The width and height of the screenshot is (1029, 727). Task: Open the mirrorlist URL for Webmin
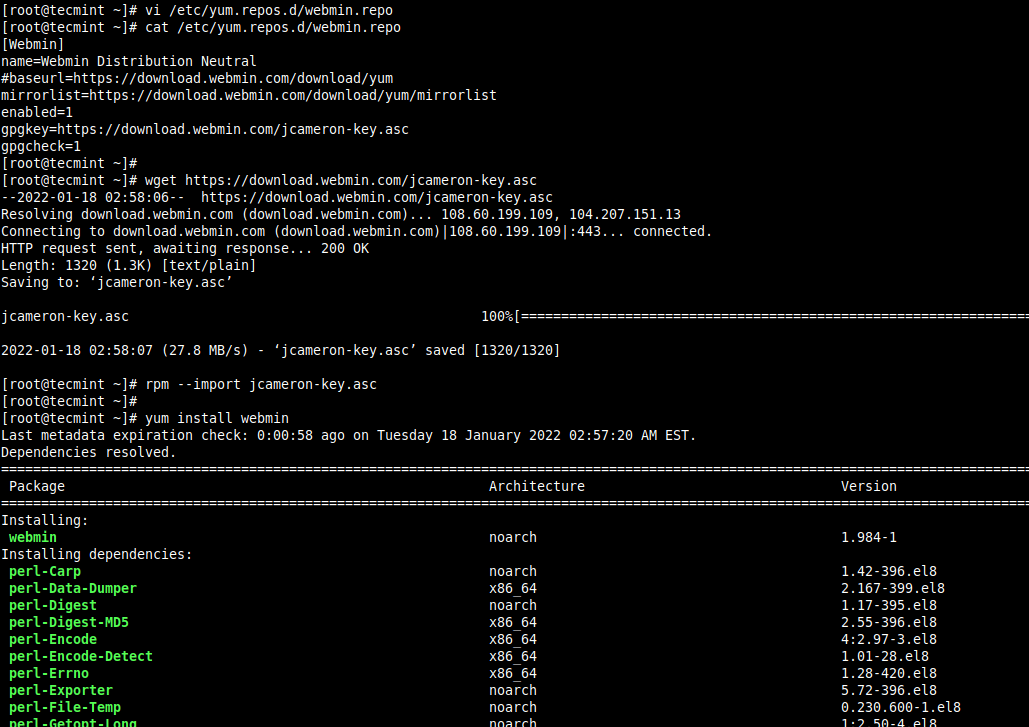(247, 95)
